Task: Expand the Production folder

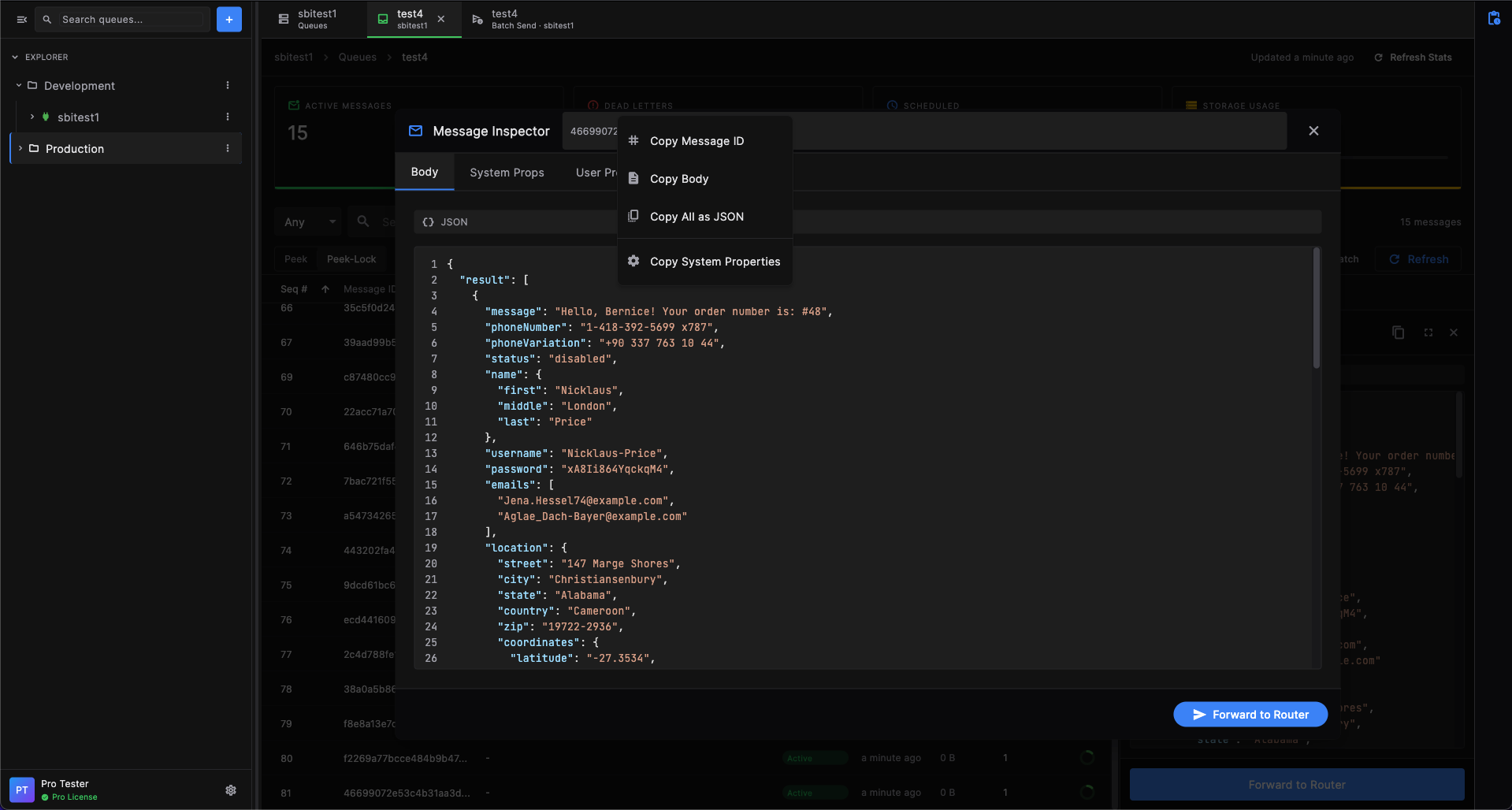Action: [20, 148]
